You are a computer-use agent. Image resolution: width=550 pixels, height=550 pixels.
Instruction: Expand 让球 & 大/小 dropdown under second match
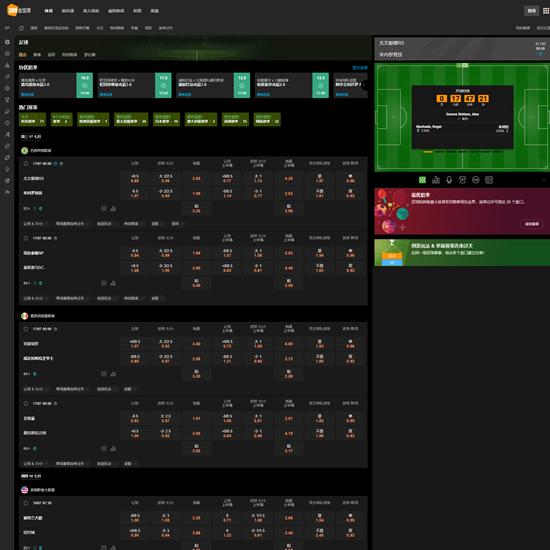click(36, 298)
